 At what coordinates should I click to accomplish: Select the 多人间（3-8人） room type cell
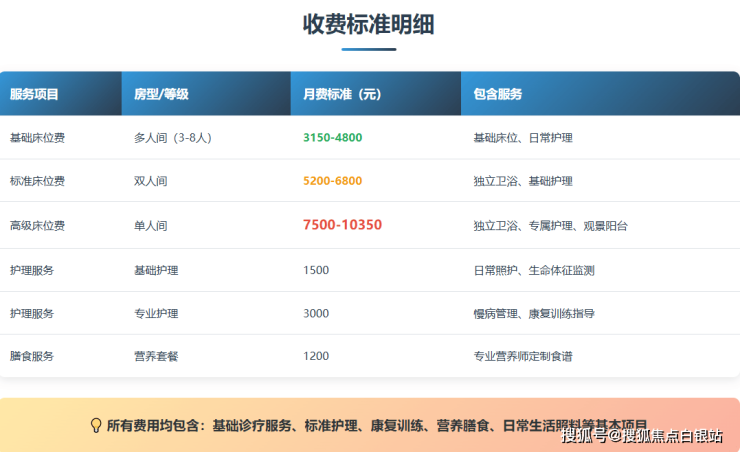173,138
